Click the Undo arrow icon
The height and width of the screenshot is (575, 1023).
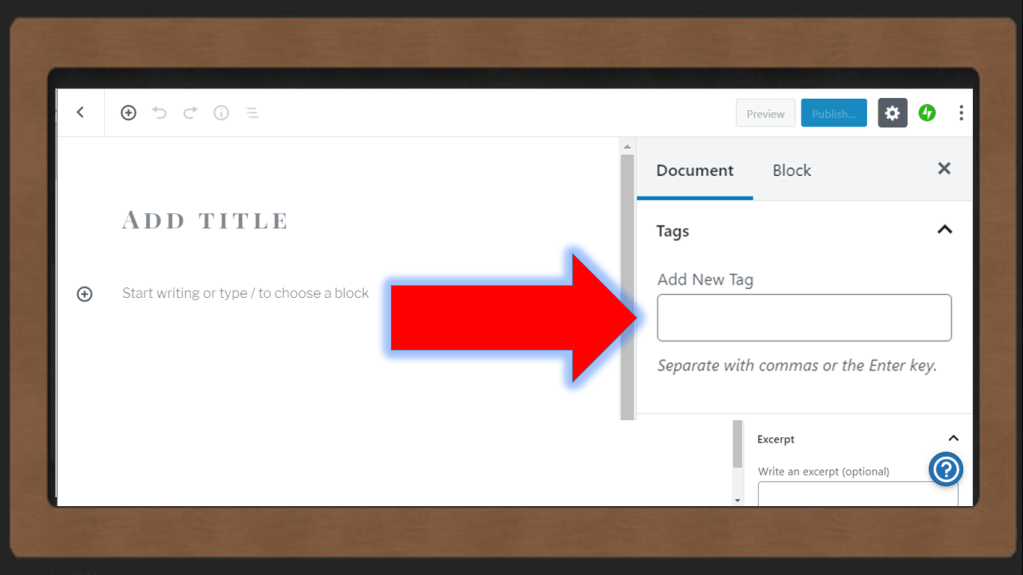(x=159, y=113)
